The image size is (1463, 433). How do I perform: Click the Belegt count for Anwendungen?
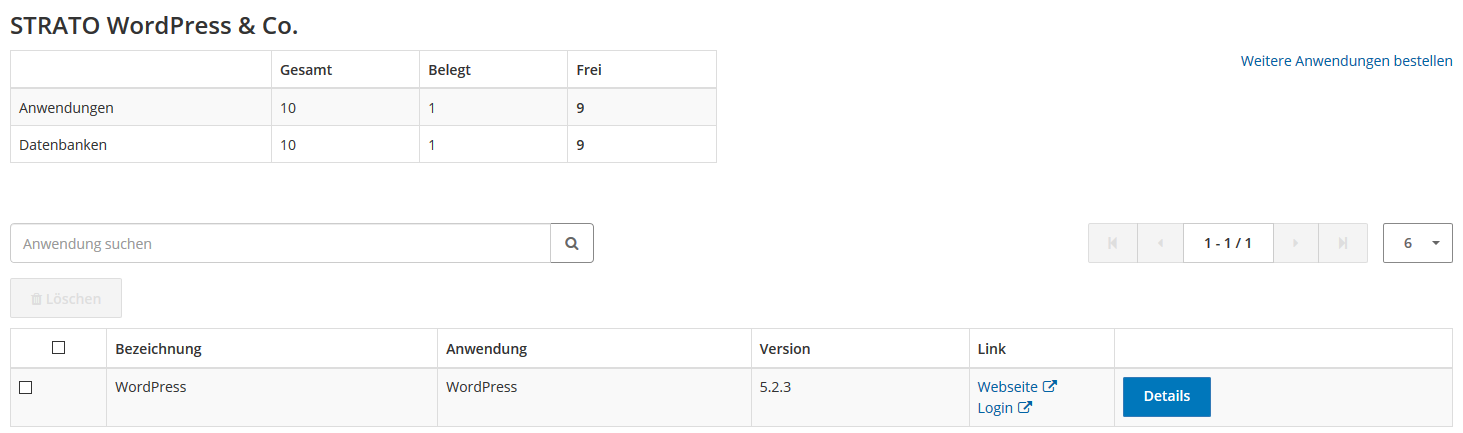click(x=432, y=107)
